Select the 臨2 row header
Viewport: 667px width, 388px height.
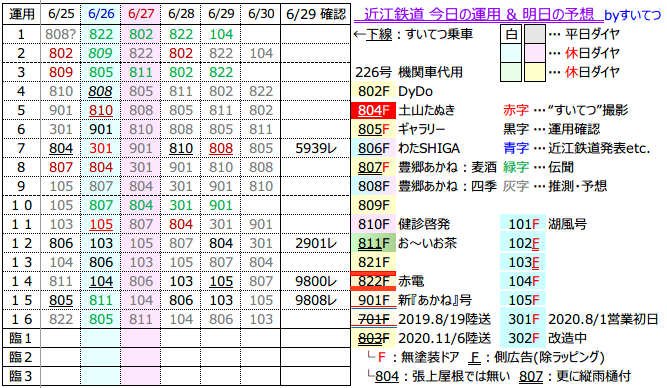[x=22, y=357]
